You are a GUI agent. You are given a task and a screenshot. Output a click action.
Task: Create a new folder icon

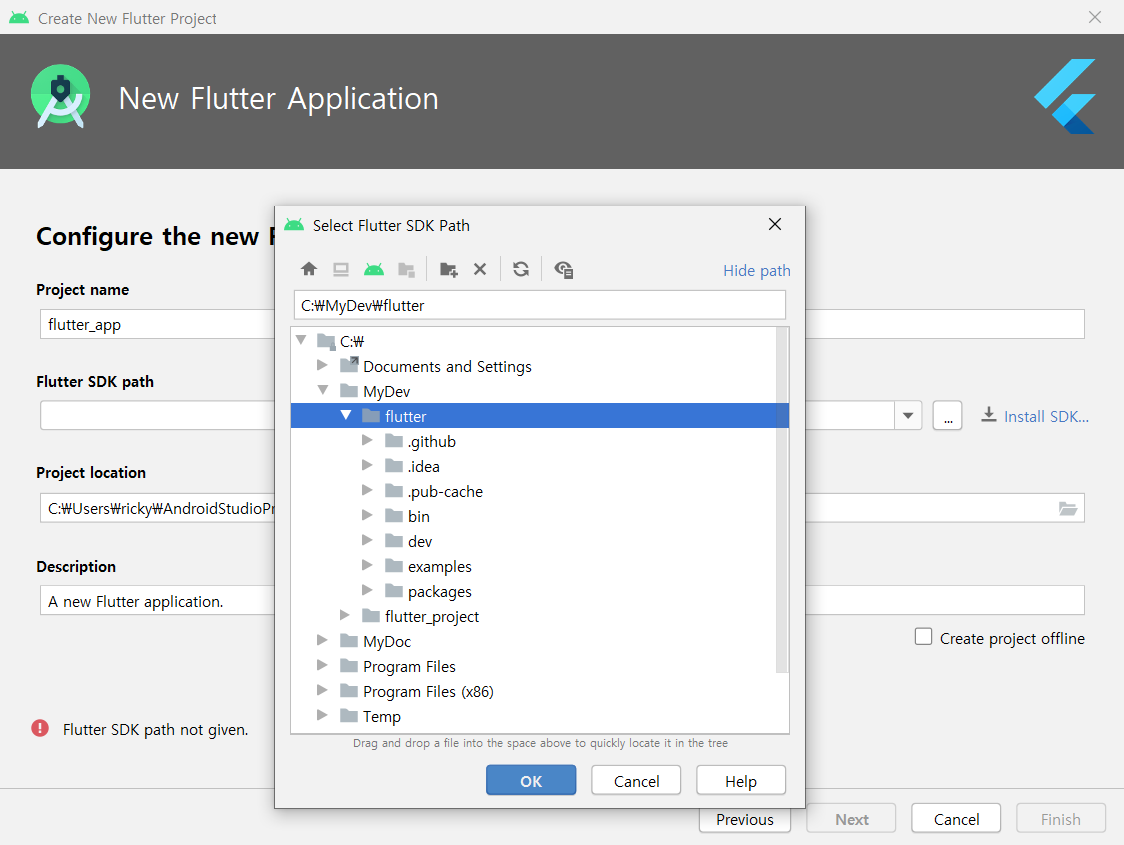coord(449,269)
